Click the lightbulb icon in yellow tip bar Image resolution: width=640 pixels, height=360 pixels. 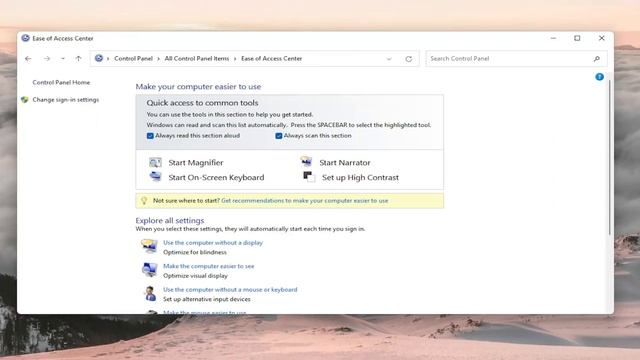(x=144, y=200)
